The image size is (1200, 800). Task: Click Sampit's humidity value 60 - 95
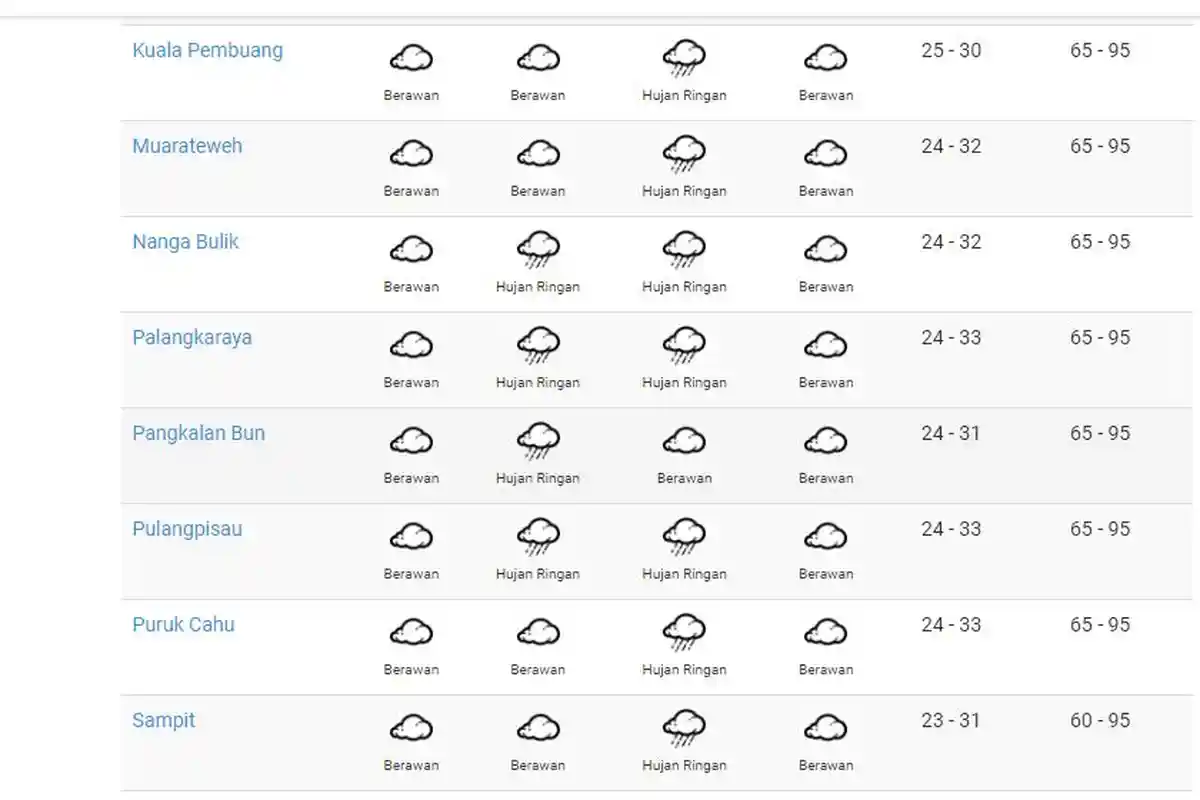[1100, 720]
